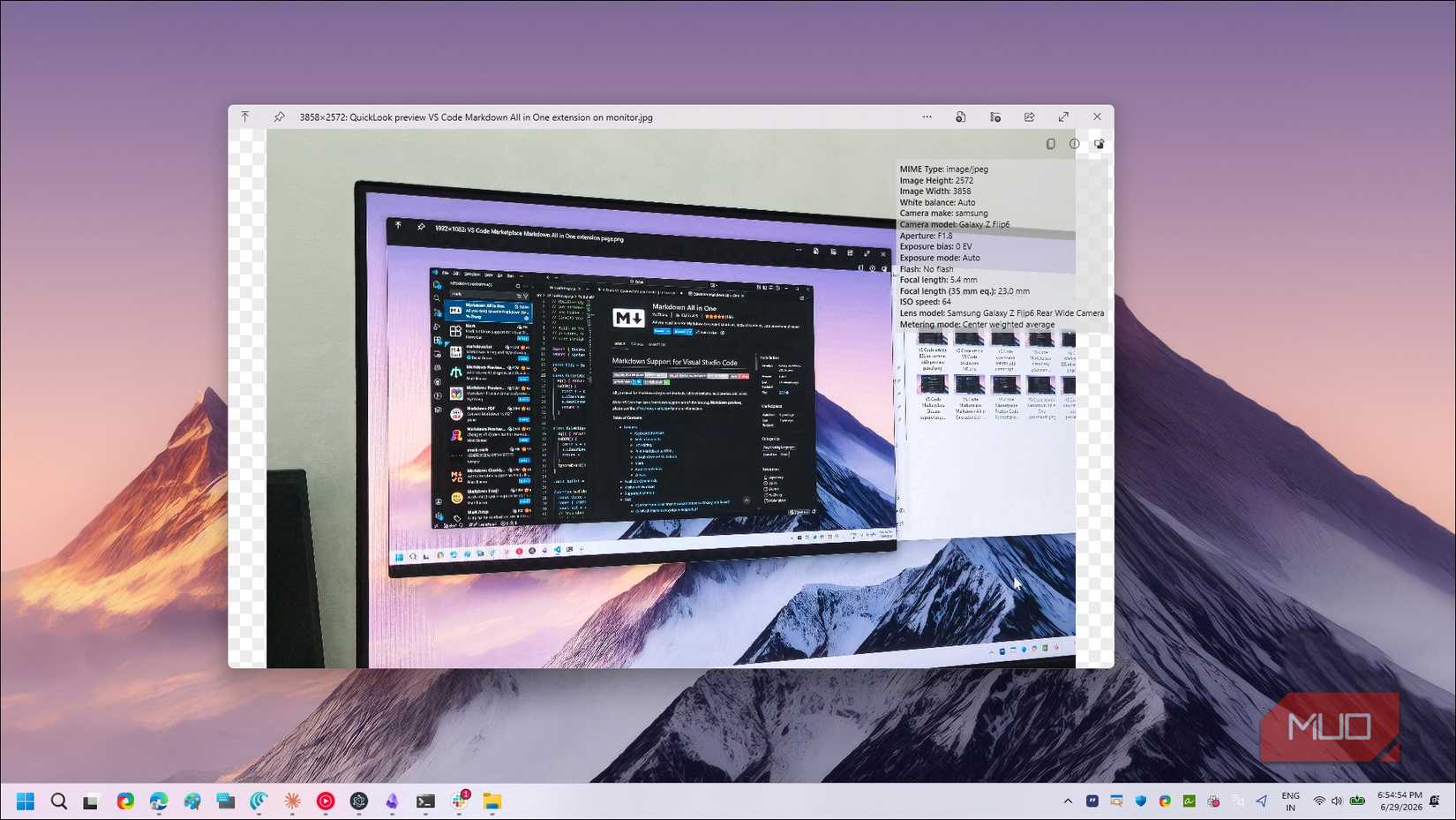
Task: Open the notification bell in the tray
Action: click(1435, 801)
